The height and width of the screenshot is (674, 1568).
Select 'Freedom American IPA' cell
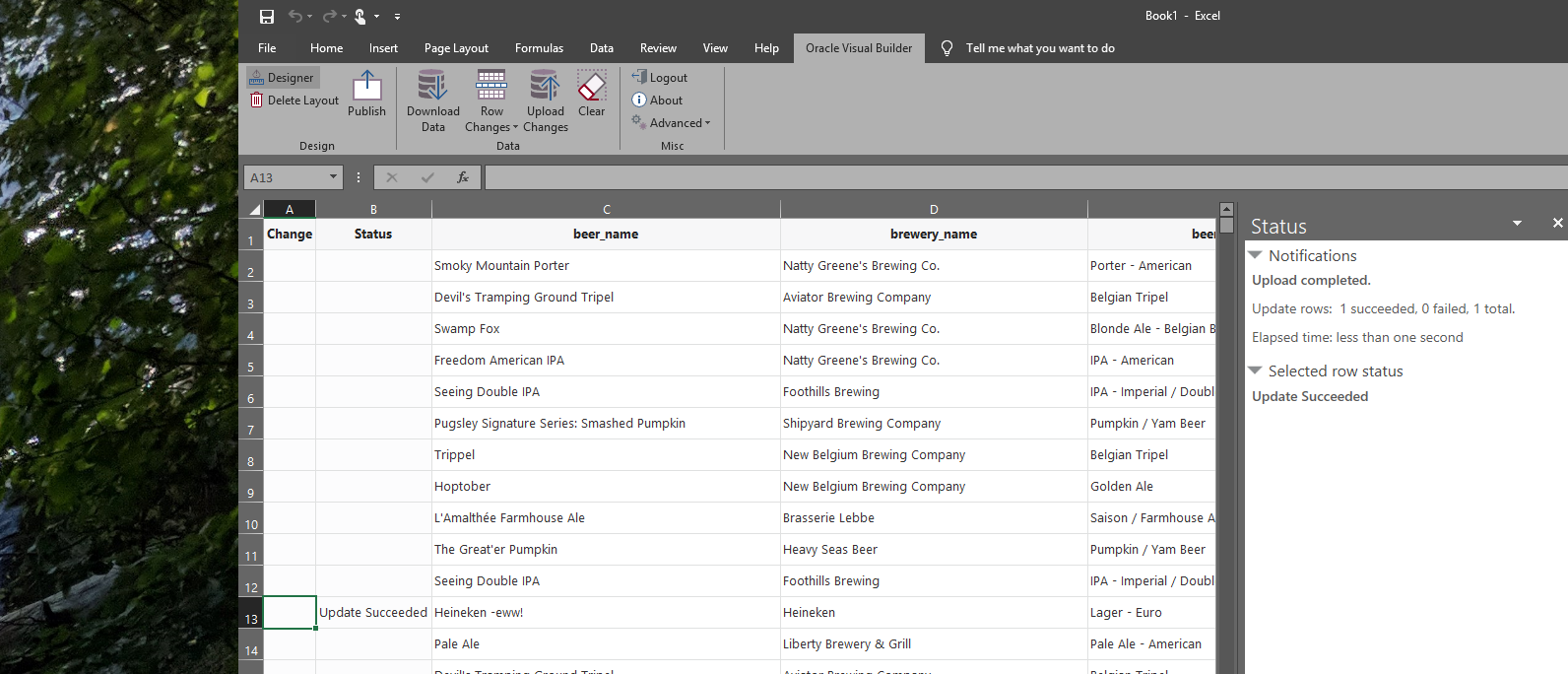click(606, 361)
